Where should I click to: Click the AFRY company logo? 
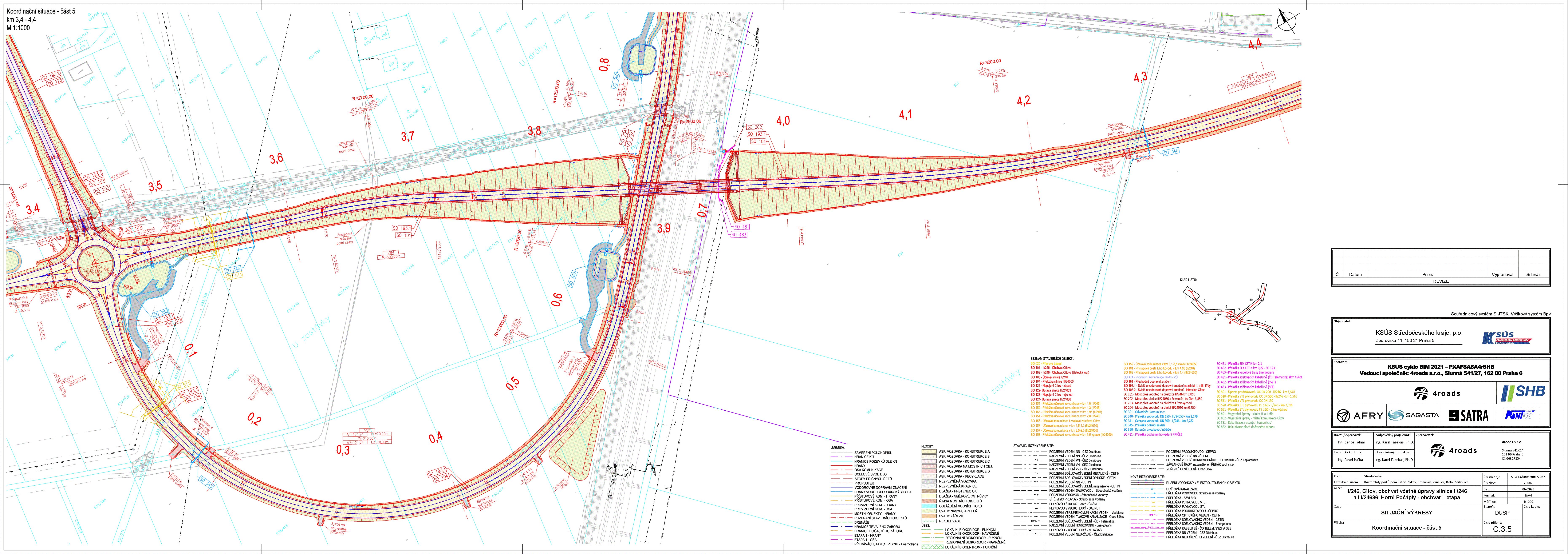[1360, 416]
